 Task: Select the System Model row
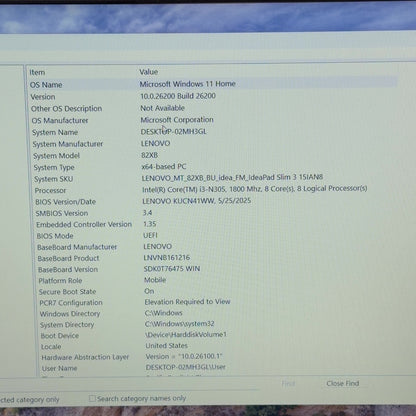pos(213,155)
